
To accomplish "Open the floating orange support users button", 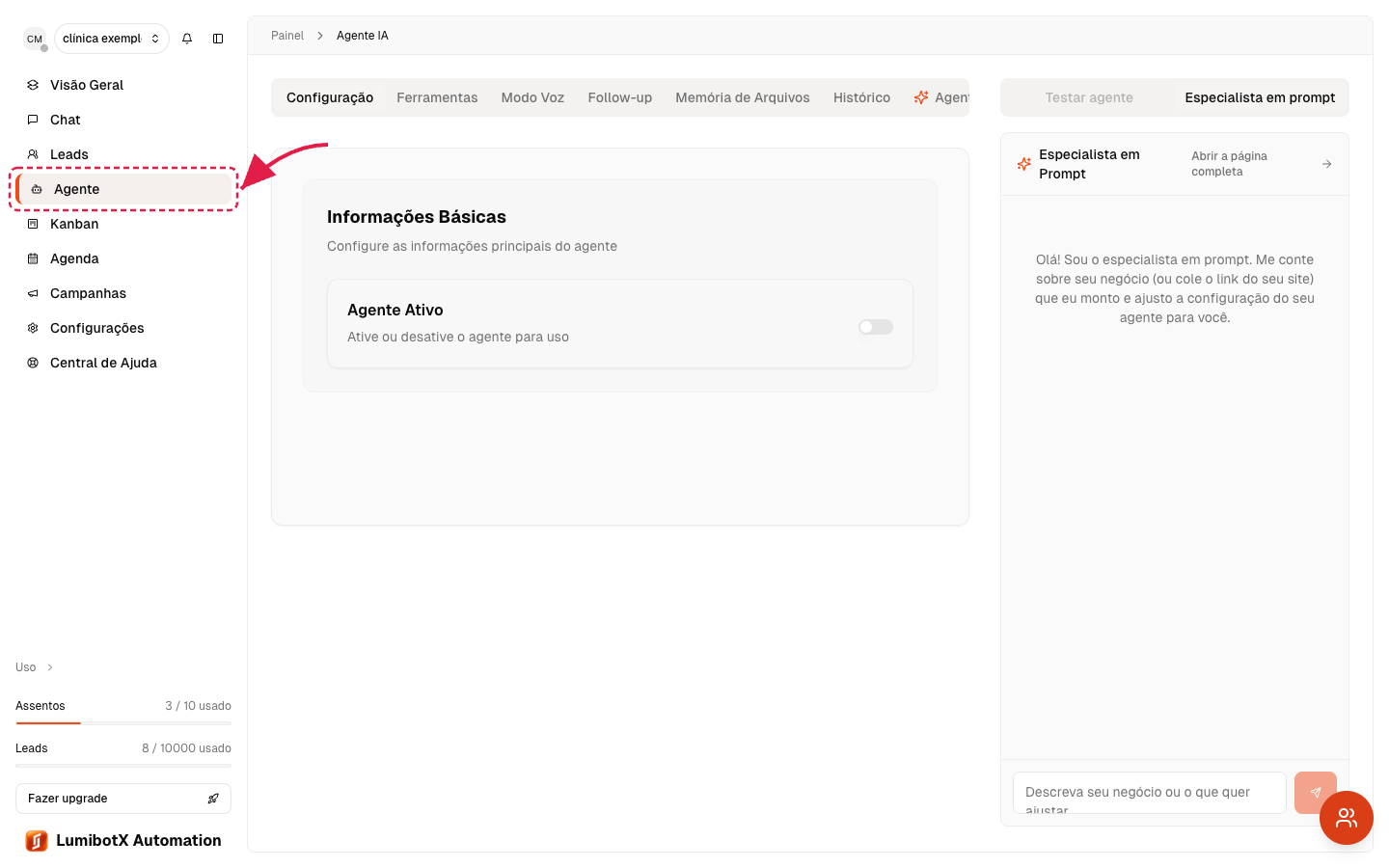I will pyautogui.click(x=1347, y=818).
